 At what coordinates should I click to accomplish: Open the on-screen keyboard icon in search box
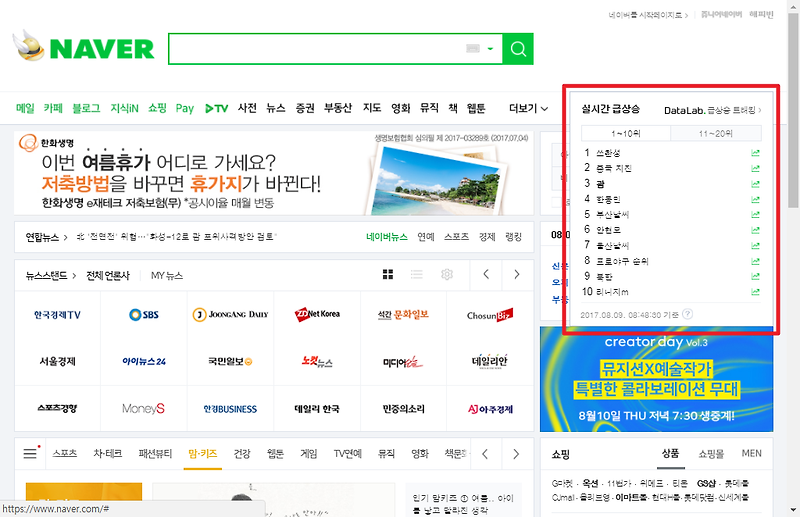click(473, 48)
